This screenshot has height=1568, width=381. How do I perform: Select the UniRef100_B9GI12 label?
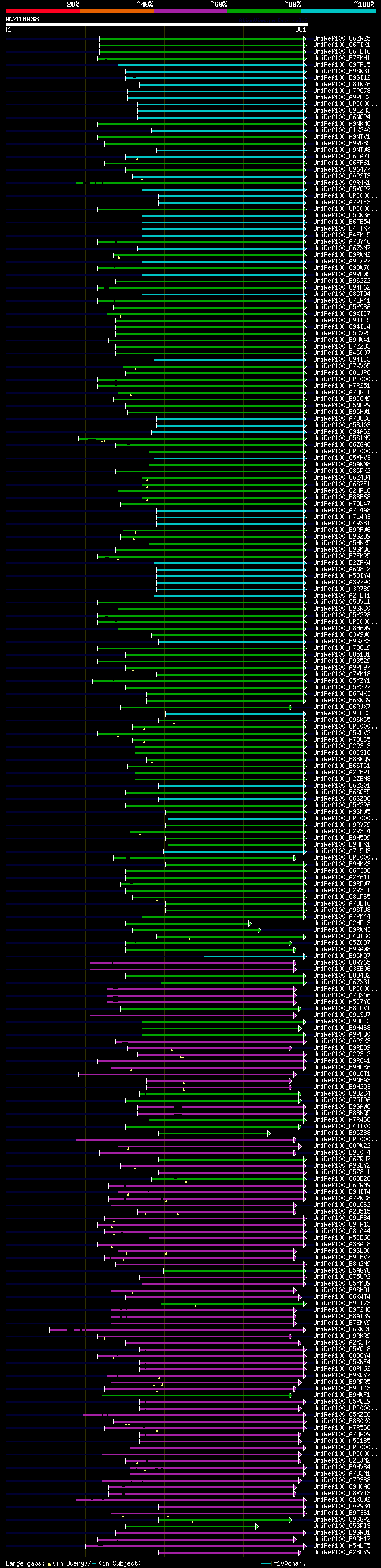pyautogui.click(x=342, y=78)
